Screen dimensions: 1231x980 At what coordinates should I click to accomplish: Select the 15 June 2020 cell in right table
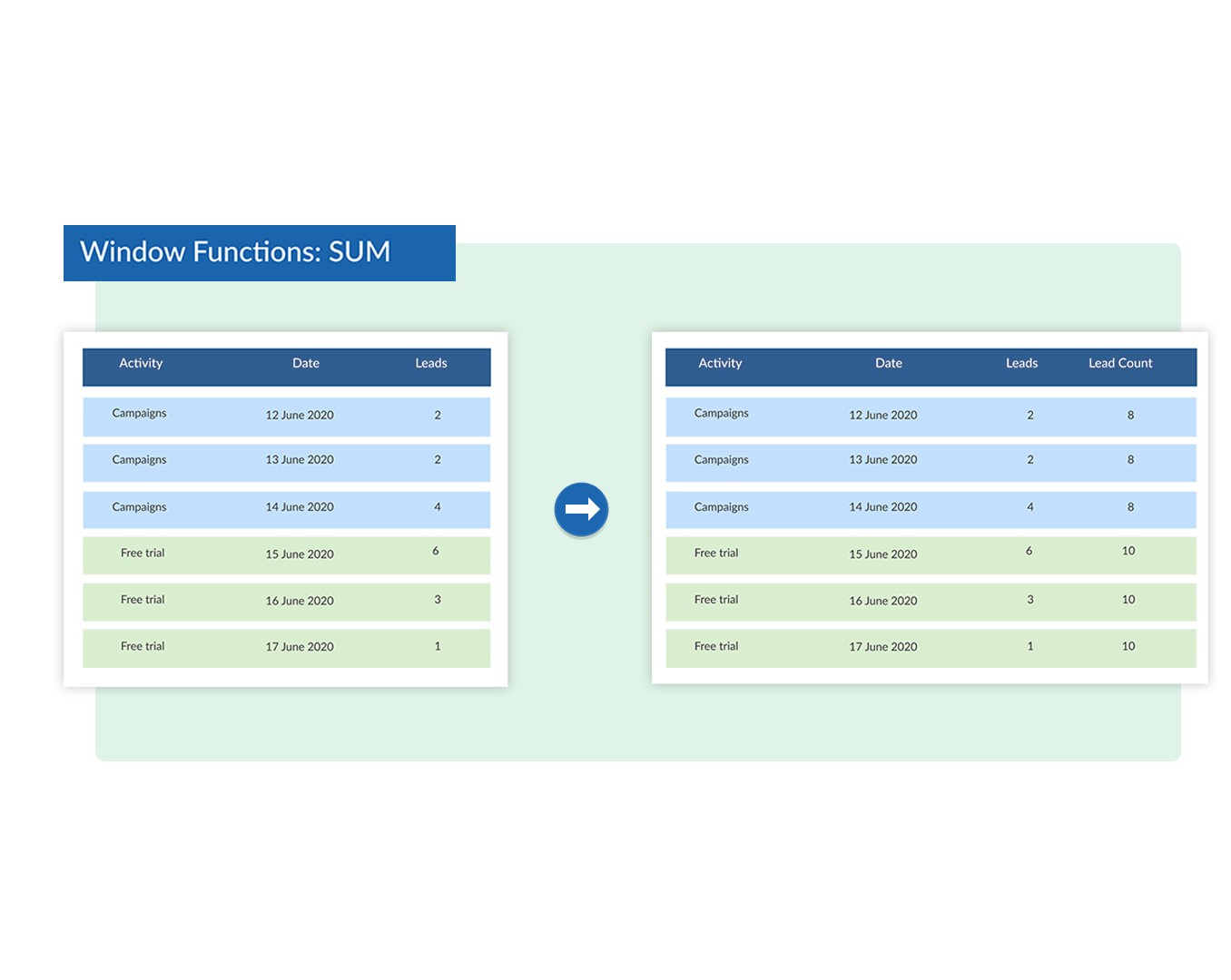[x=883, y=554]
